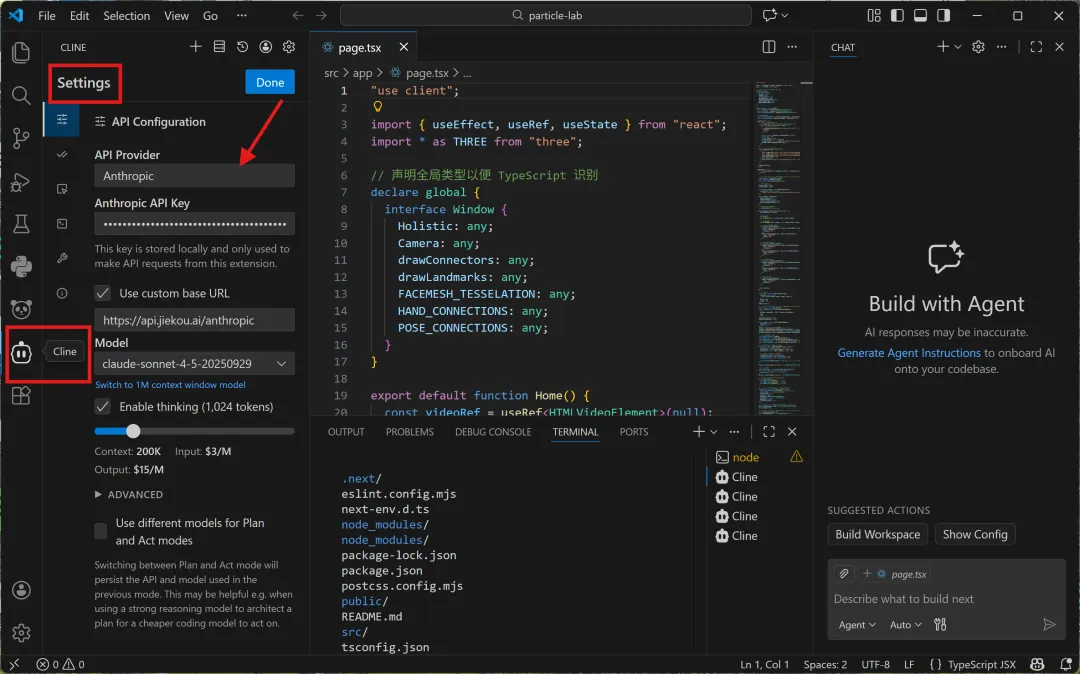Click the particle-lab command center search box

click(546, 15)
